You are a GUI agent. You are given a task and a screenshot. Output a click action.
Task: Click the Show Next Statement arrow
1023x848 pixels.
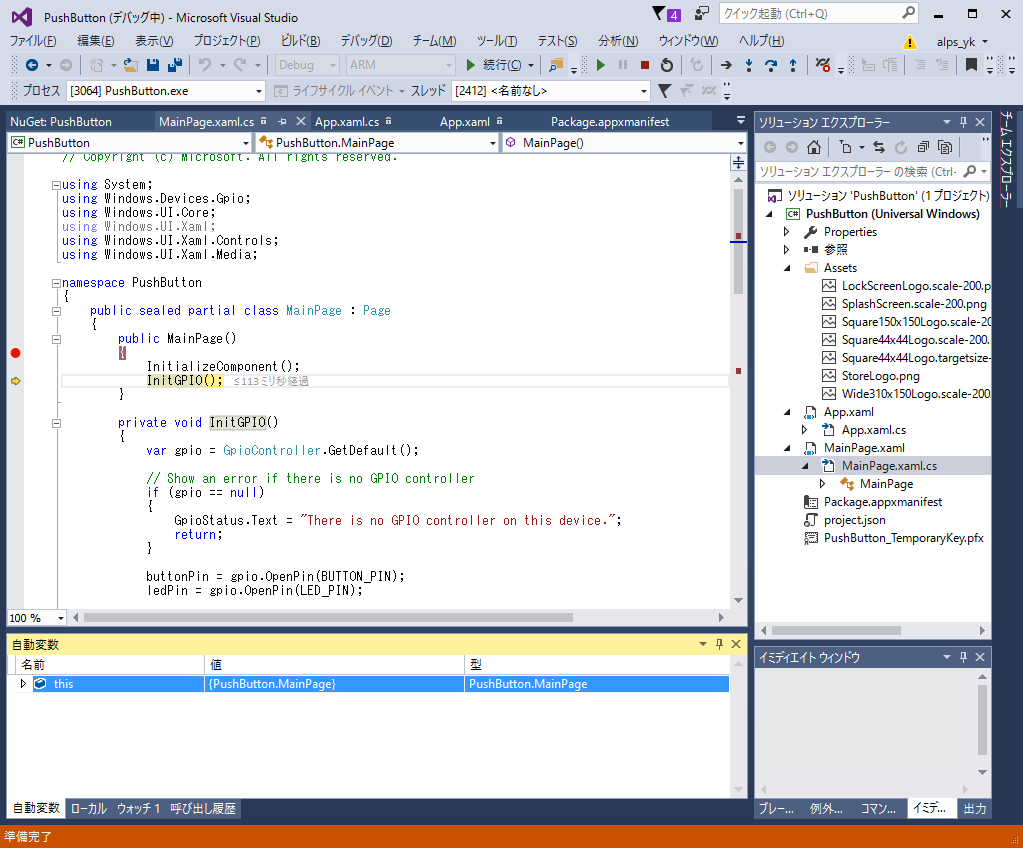tap(725, 65)
